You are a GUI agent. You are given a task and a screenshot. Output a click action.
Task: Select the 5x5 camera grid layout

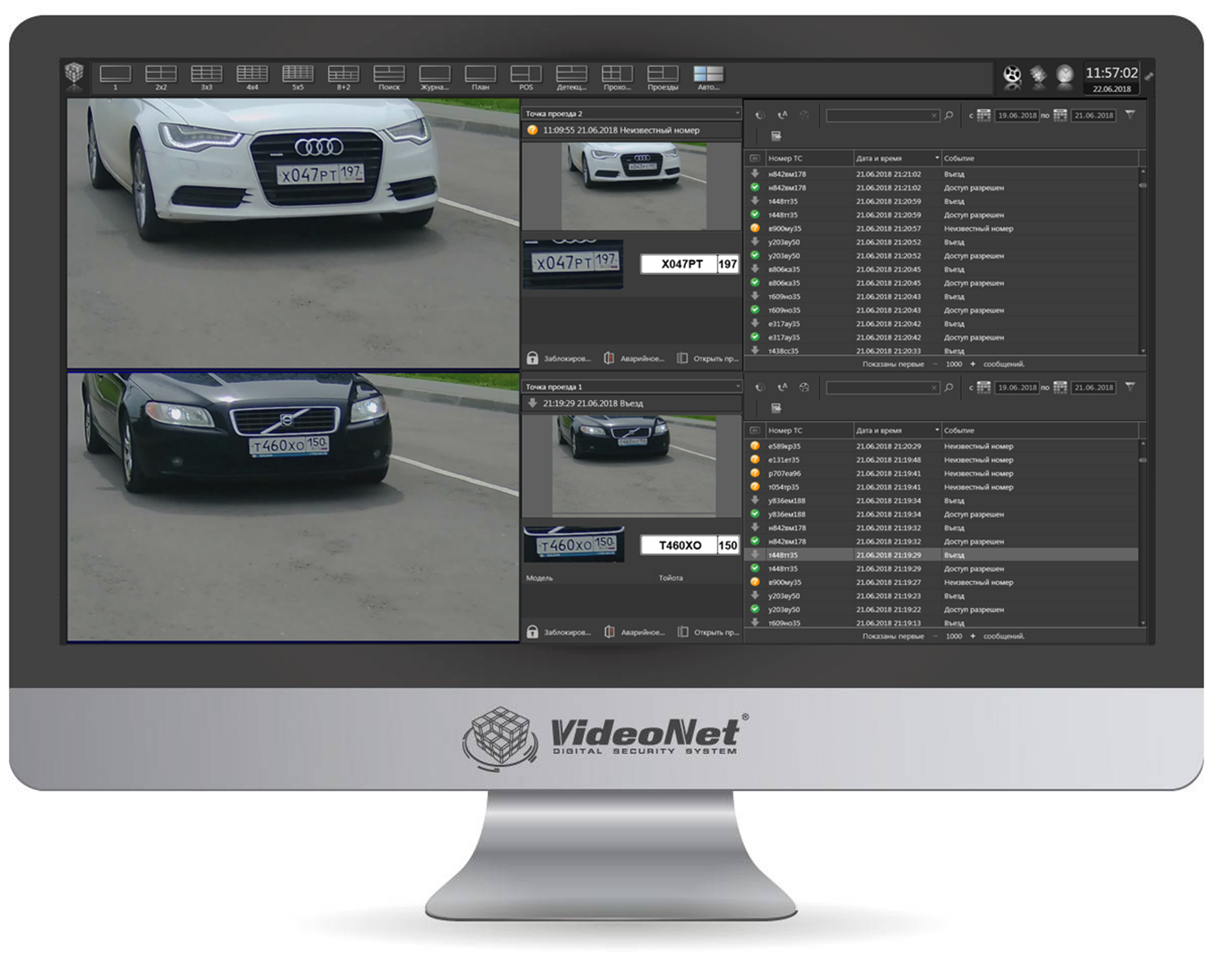[x=297, y=77]
